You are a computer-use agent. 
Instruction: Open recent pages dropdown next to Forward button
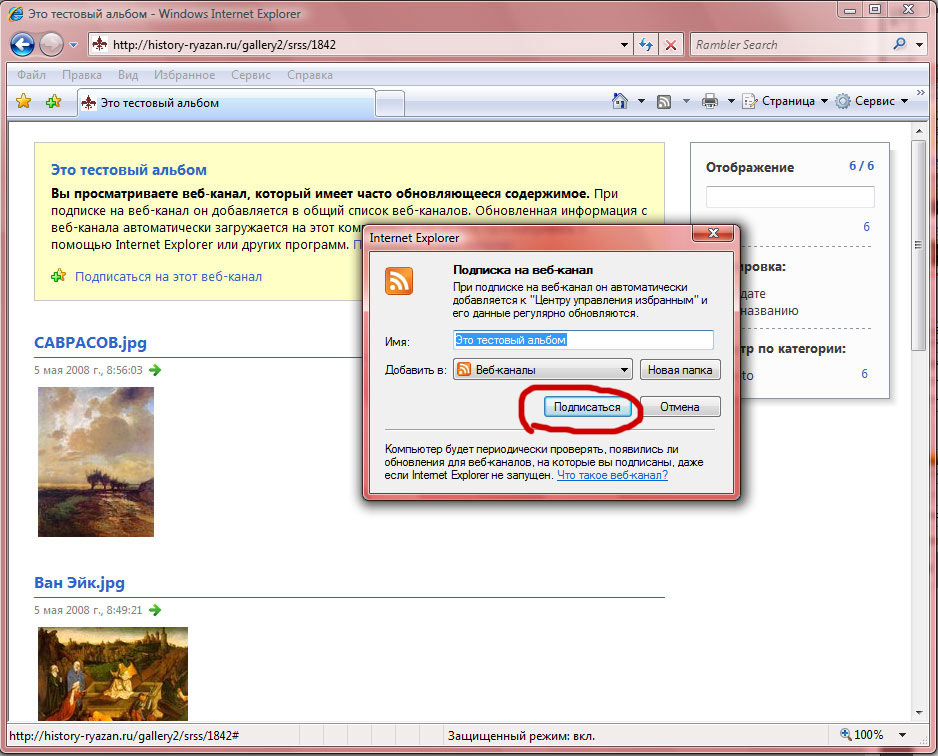(x=74, y=45)
